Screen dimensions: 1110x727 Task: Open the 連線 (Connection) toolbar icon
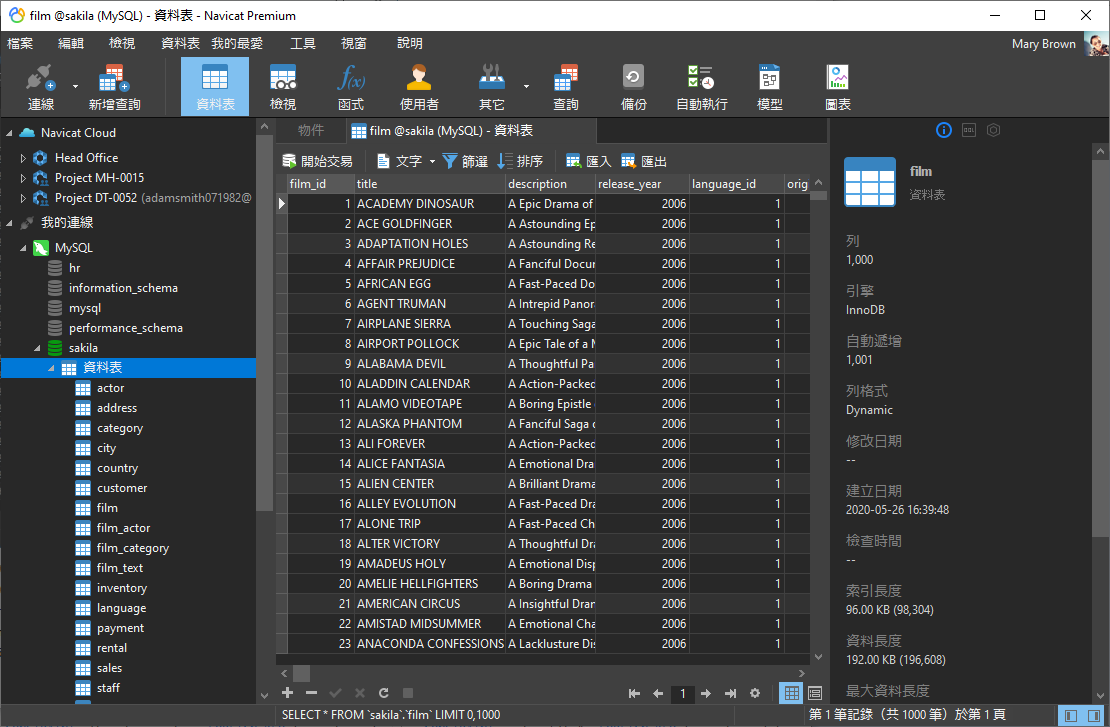(x=40, y=85)
